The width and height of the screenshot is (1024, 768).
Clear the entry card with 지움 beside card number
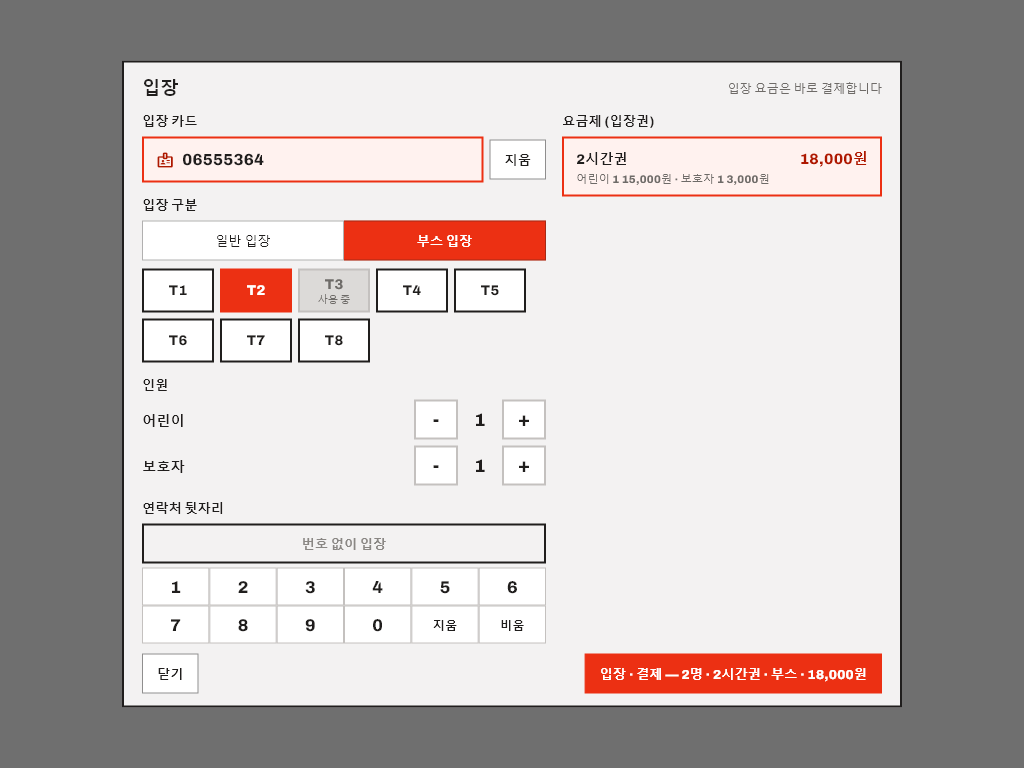pos(517,159)
